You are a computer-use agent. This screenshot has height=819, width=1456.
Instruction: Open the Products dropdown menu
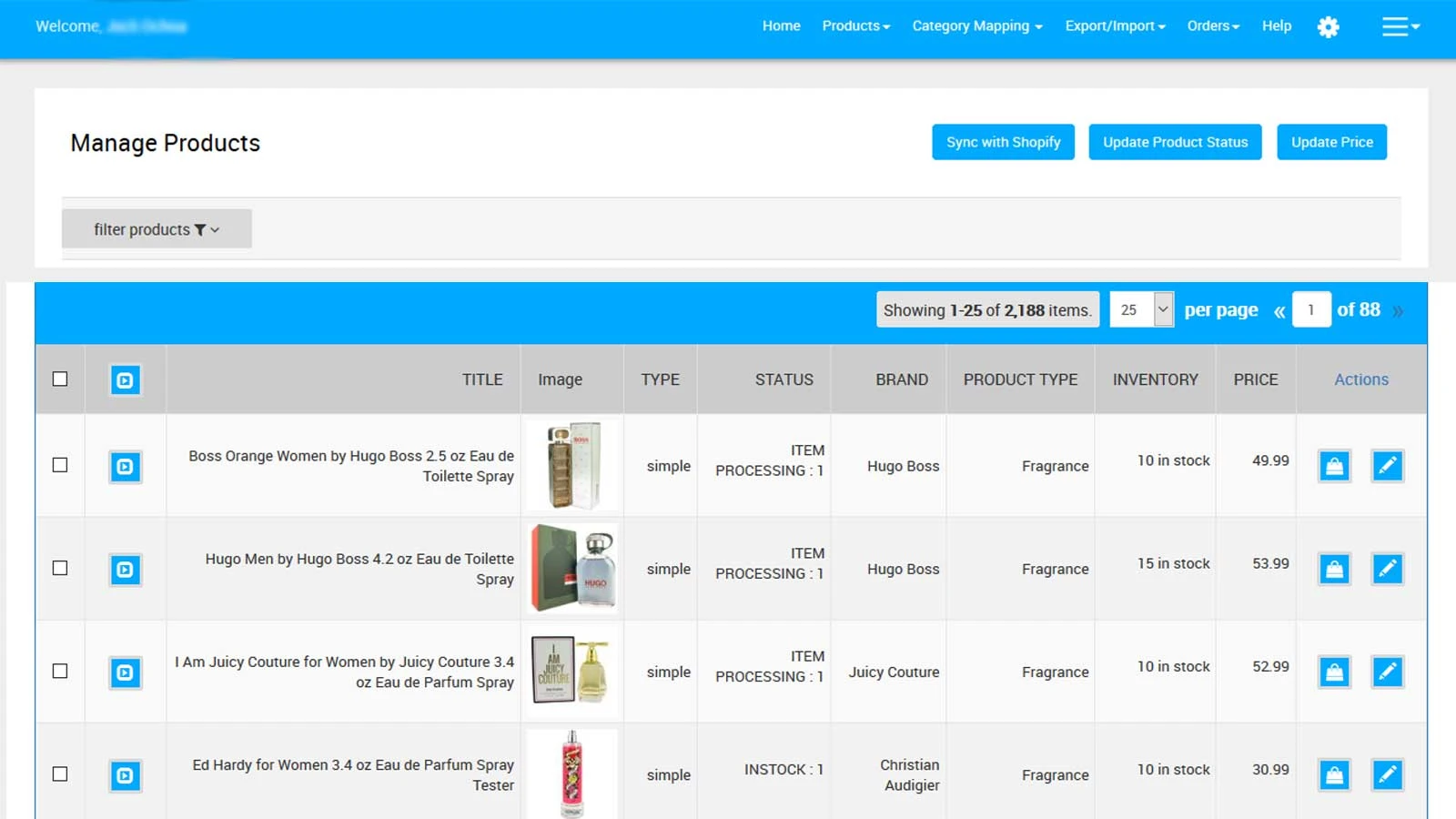pyautogui.click(x=856, y=26)
